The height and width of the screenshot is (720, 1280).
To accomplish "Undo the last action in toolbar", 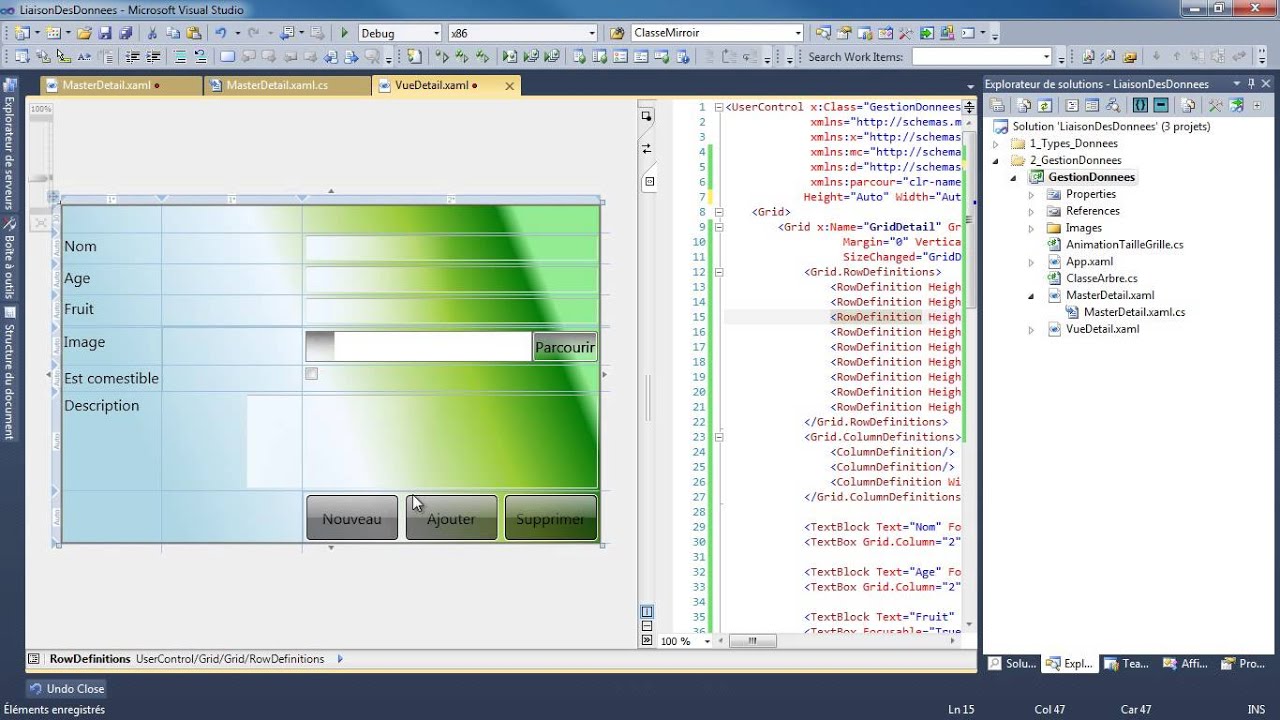I will click(x=221, y=33).
